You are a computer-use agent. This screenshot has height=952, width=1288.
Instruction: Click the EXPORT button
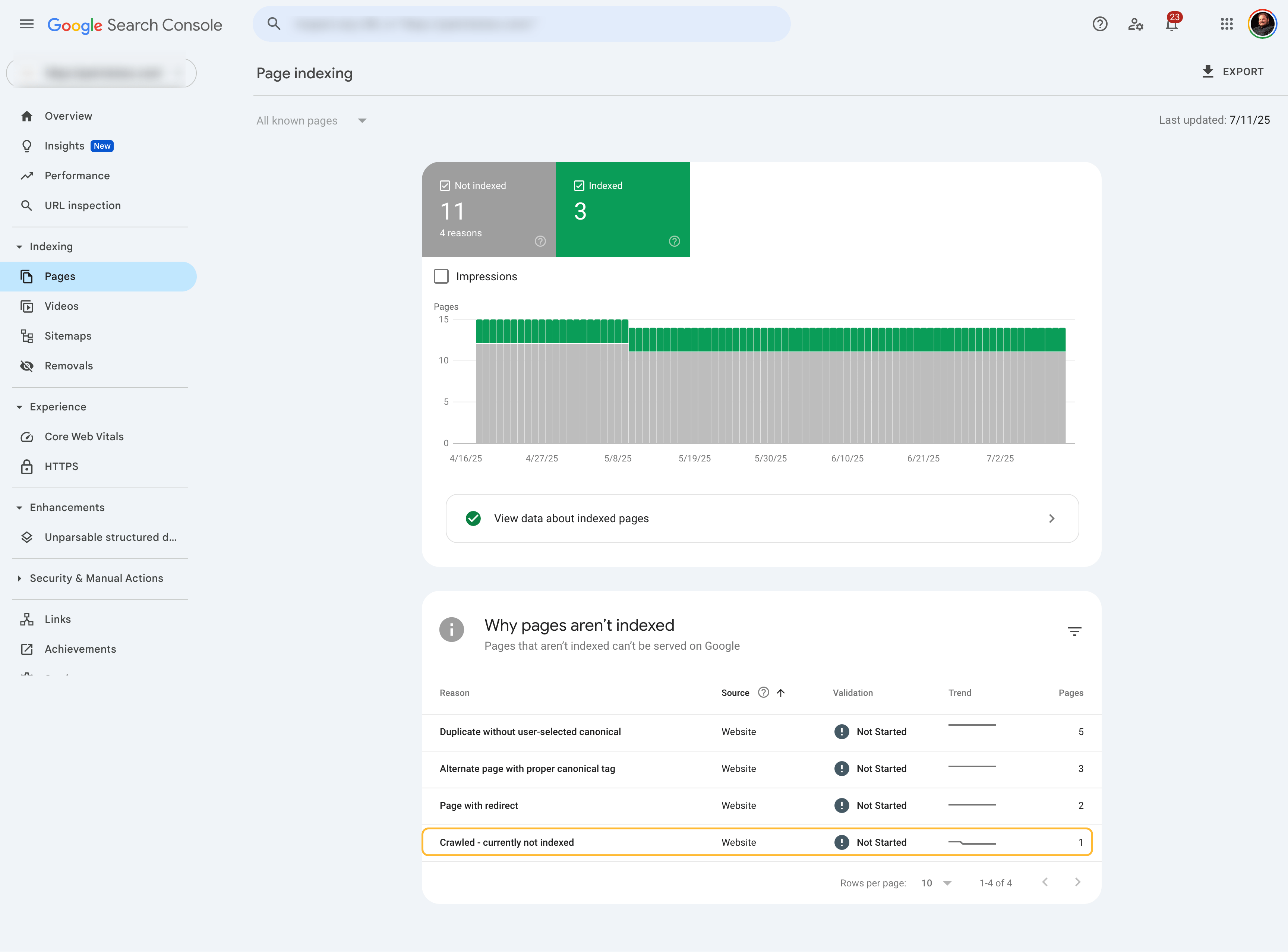point(1233,72)
